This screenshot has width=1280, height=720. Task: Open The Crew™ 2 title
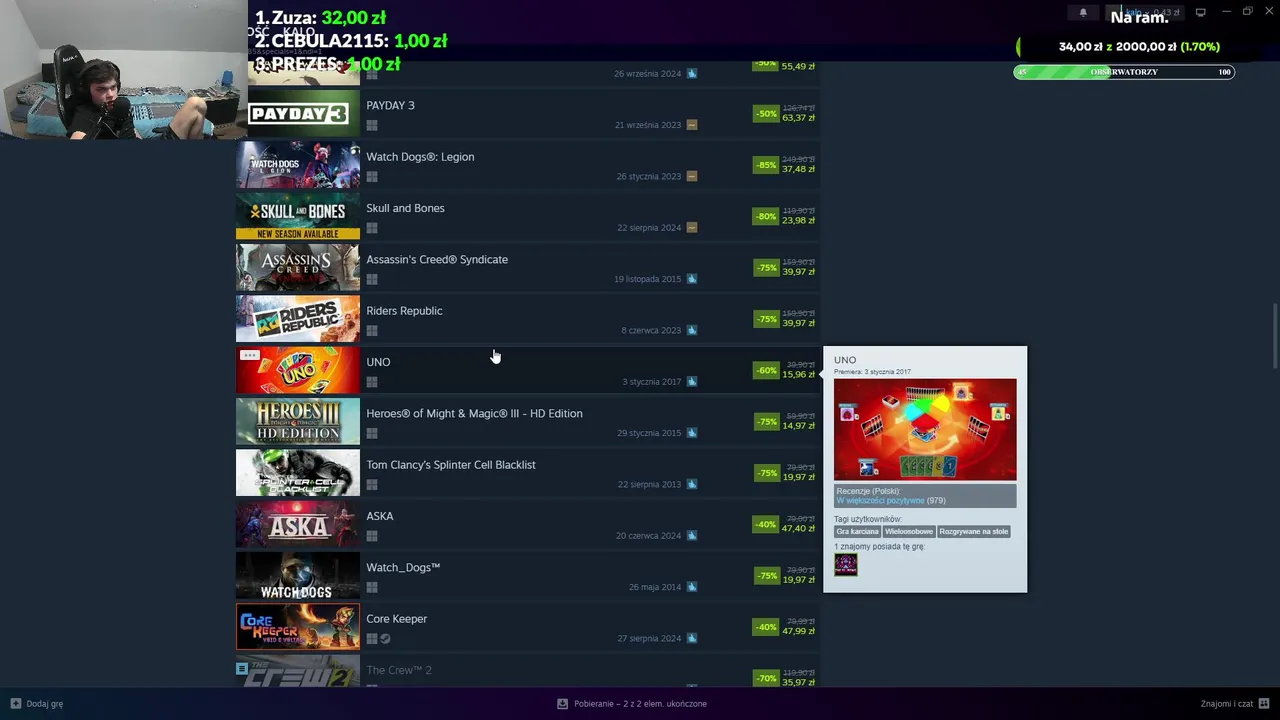coord(399,670)
